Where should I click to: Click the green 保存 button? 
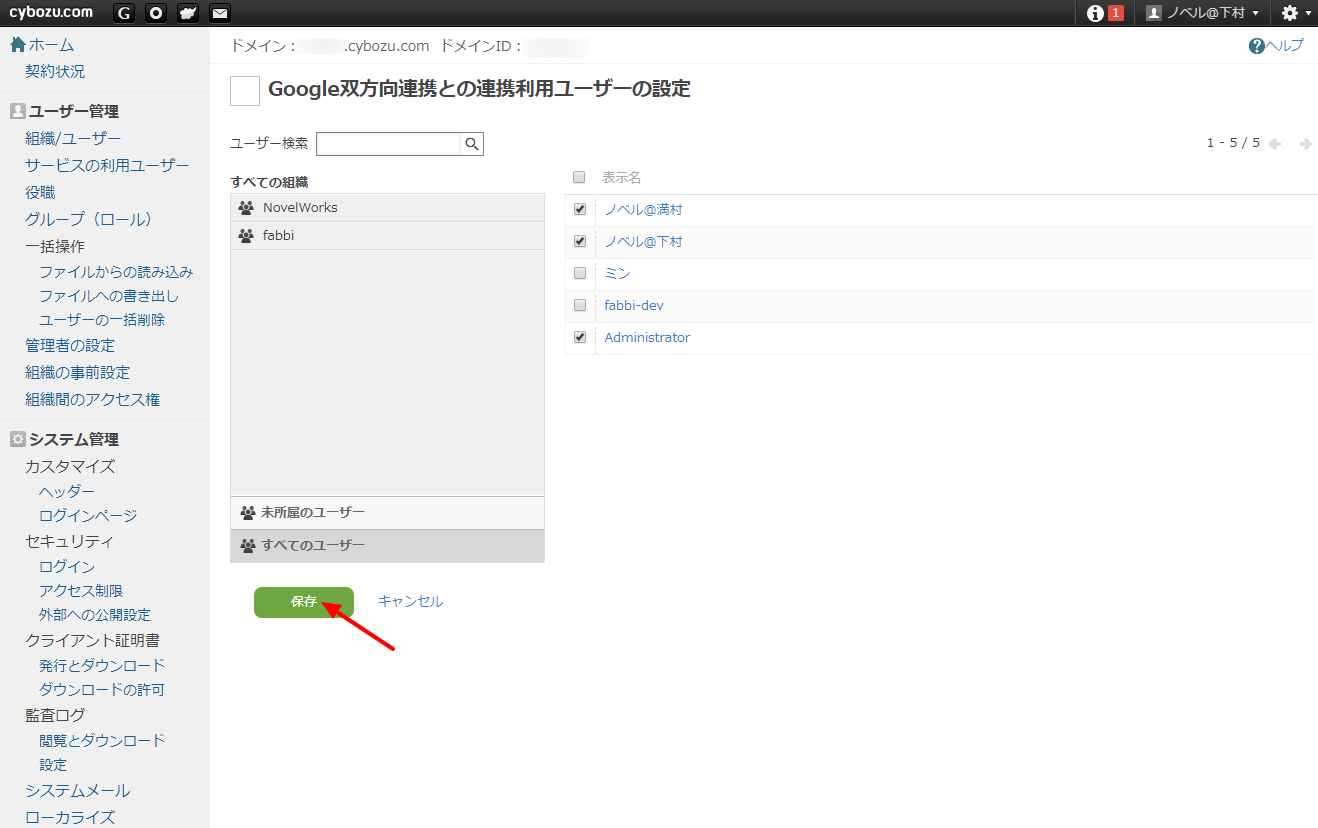coord(304,602)
